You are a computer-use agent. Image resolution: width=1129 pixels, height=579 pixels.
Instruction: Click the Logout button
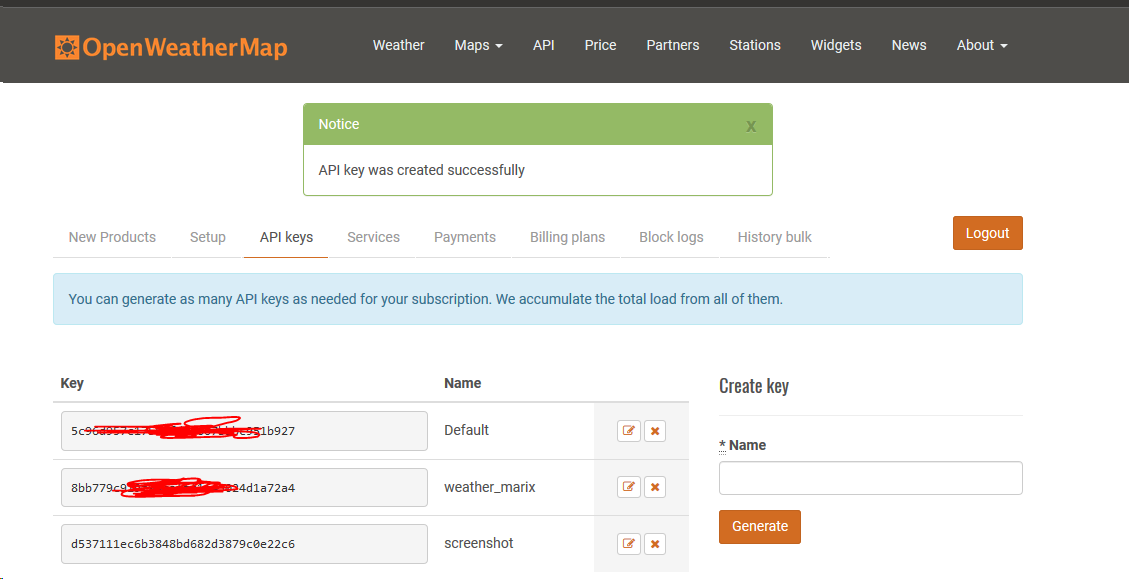coord(987,233)
